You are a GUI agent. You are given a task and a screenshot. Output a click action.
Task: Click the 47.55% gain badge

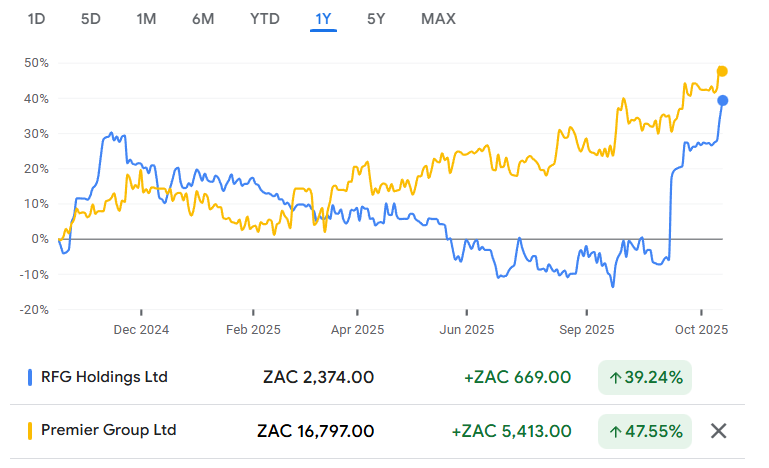pos(645,431)
